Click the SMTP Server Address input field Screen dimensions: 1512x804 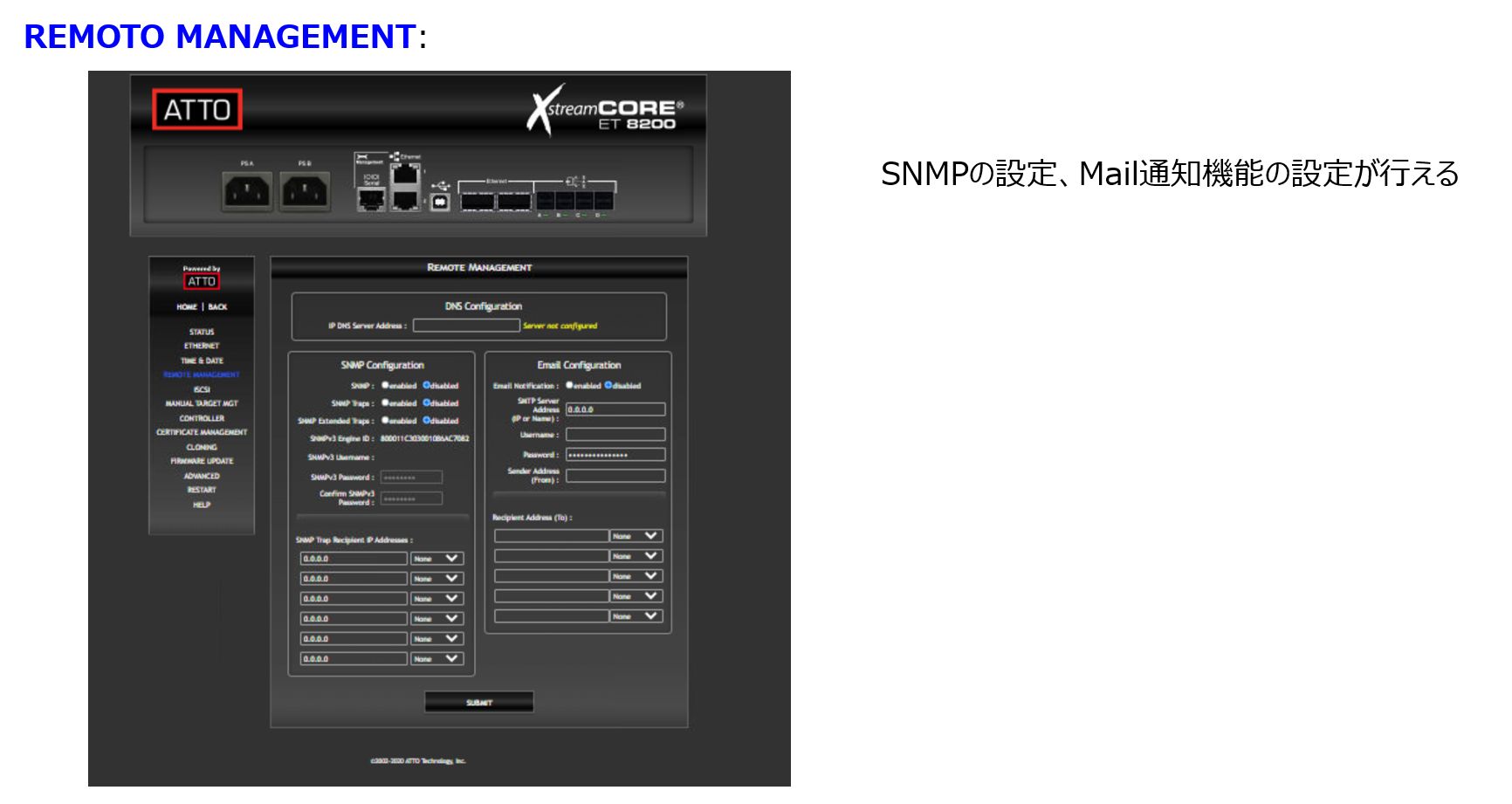(x=615, y=409)
